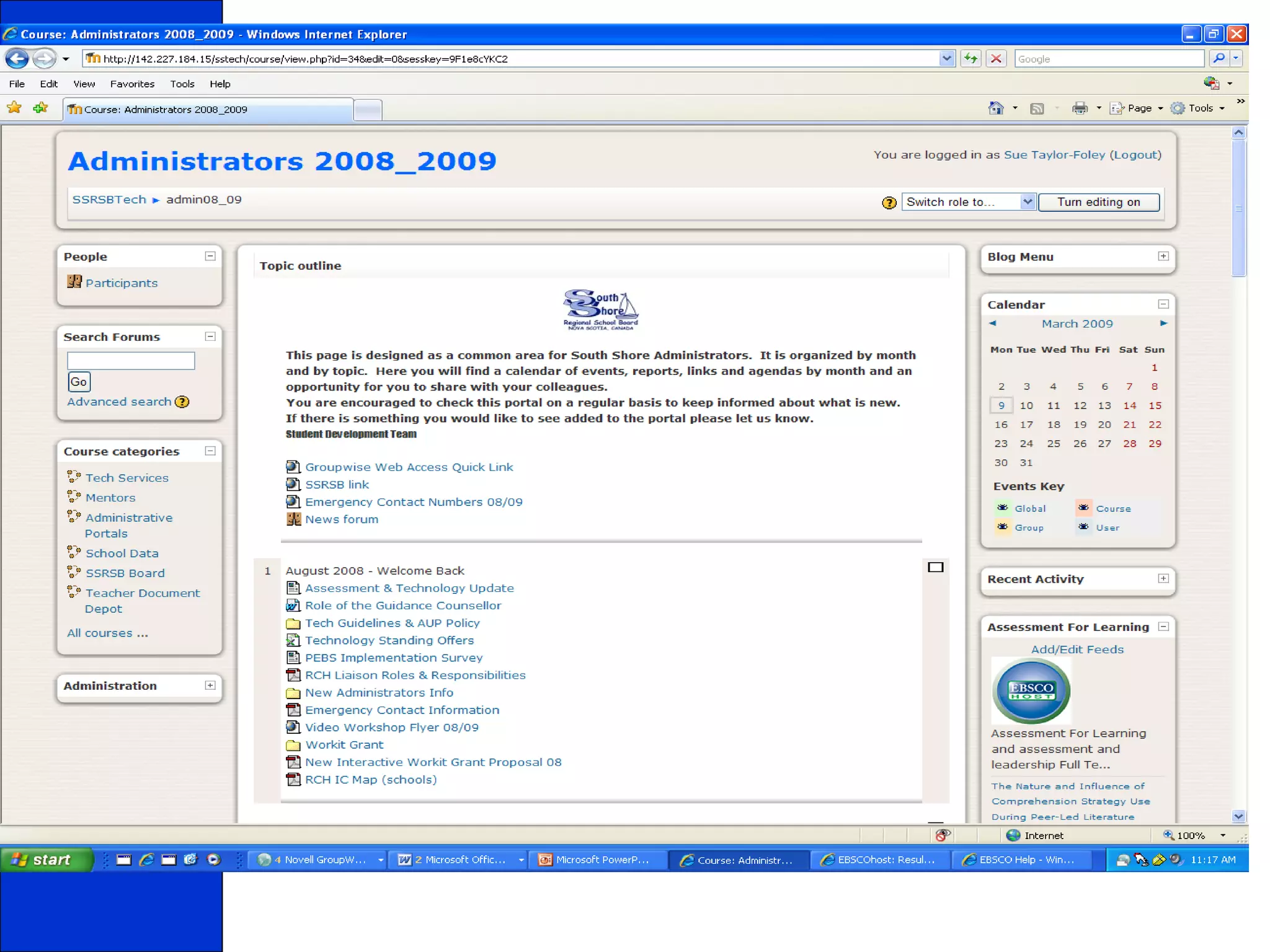Open the EBSCO Host logo image

[x=1031, y=691]
